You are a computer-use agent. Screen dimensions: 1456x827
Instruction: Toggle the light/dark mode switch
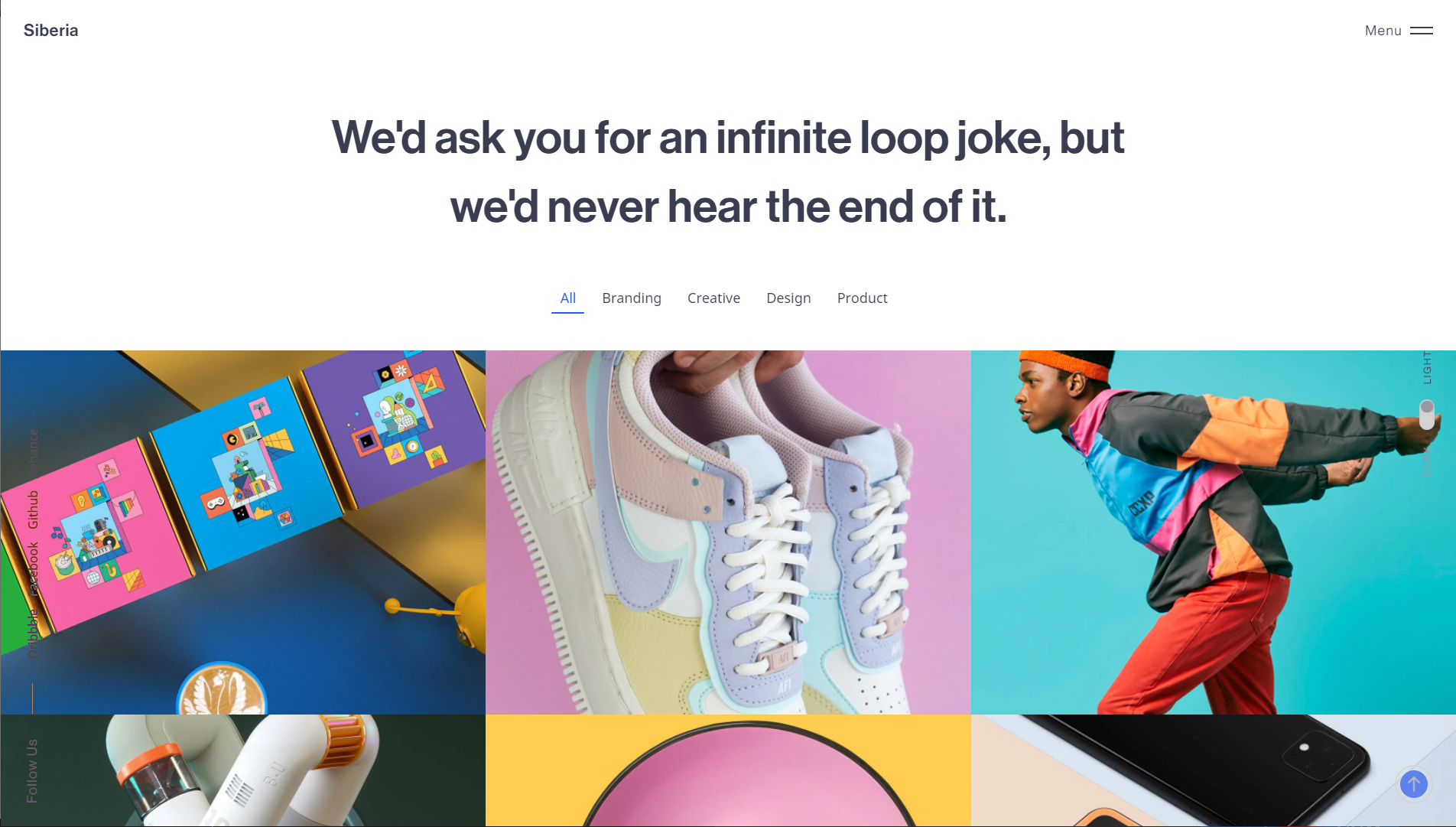1426,415
